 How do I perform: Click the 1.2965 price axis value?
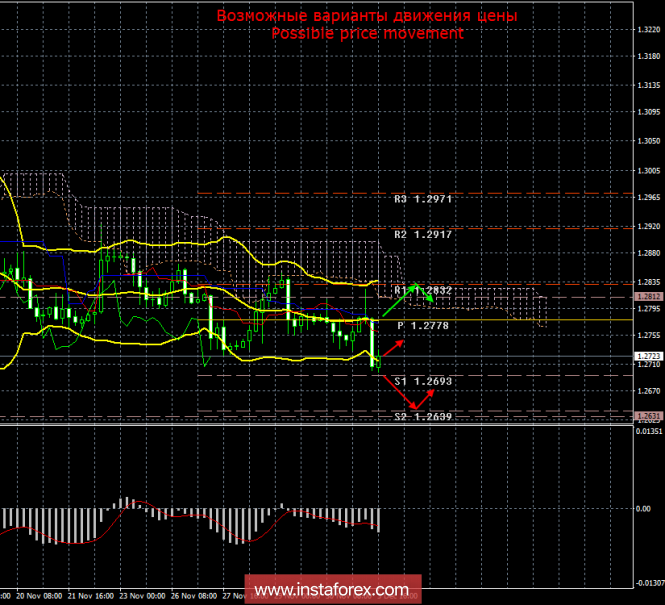tap(649, 198)
